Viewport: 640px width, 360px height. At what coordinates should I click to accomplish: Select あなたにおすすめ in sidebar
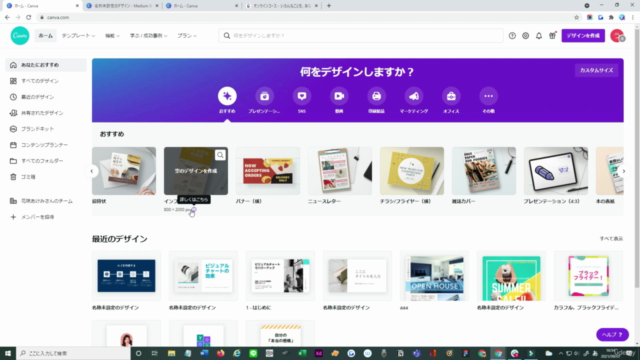tap(46, 65)
